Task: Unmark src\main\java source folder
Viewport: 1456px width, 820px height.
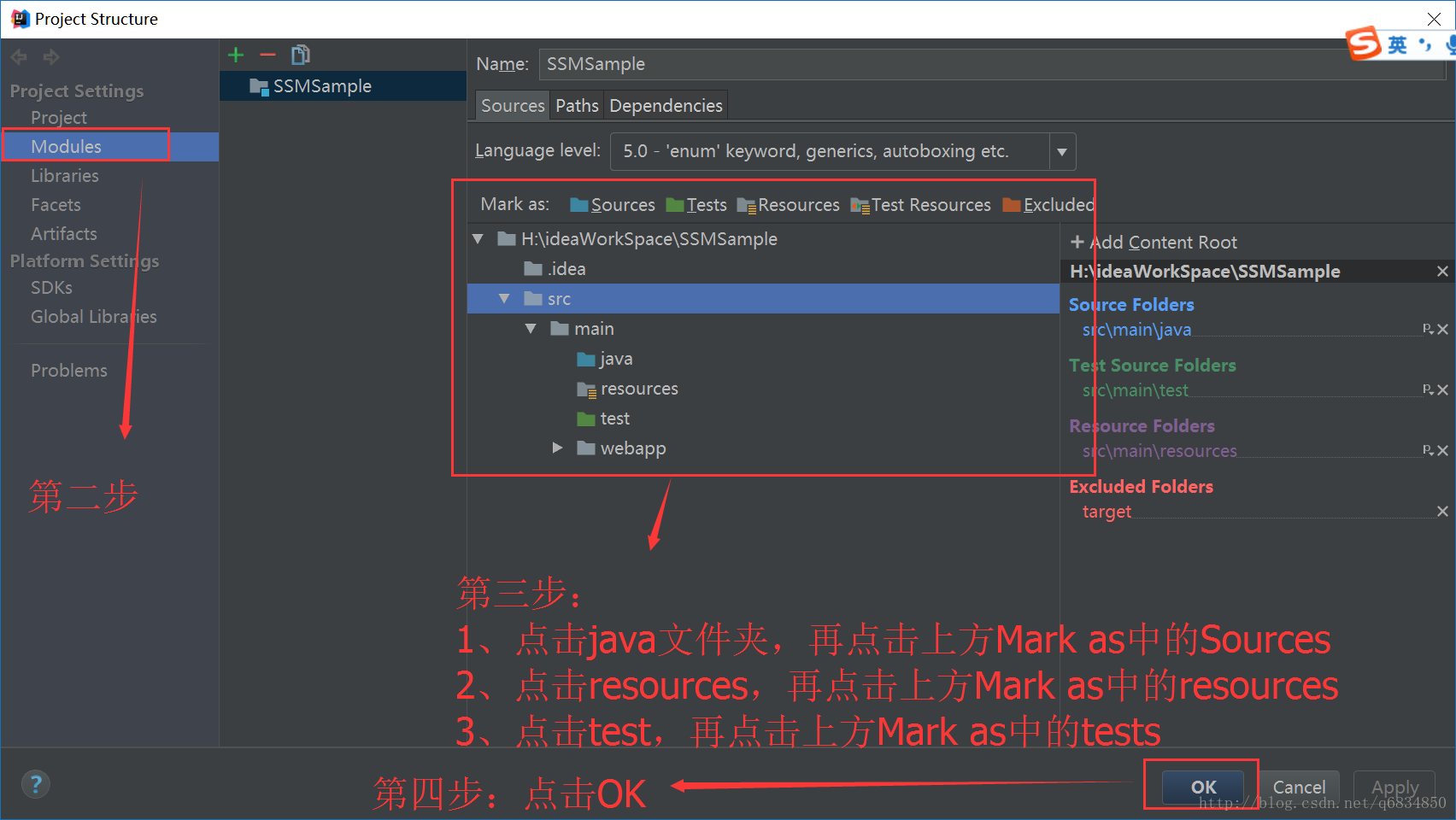Action: pyautogui.click(x=1443, y=329)
